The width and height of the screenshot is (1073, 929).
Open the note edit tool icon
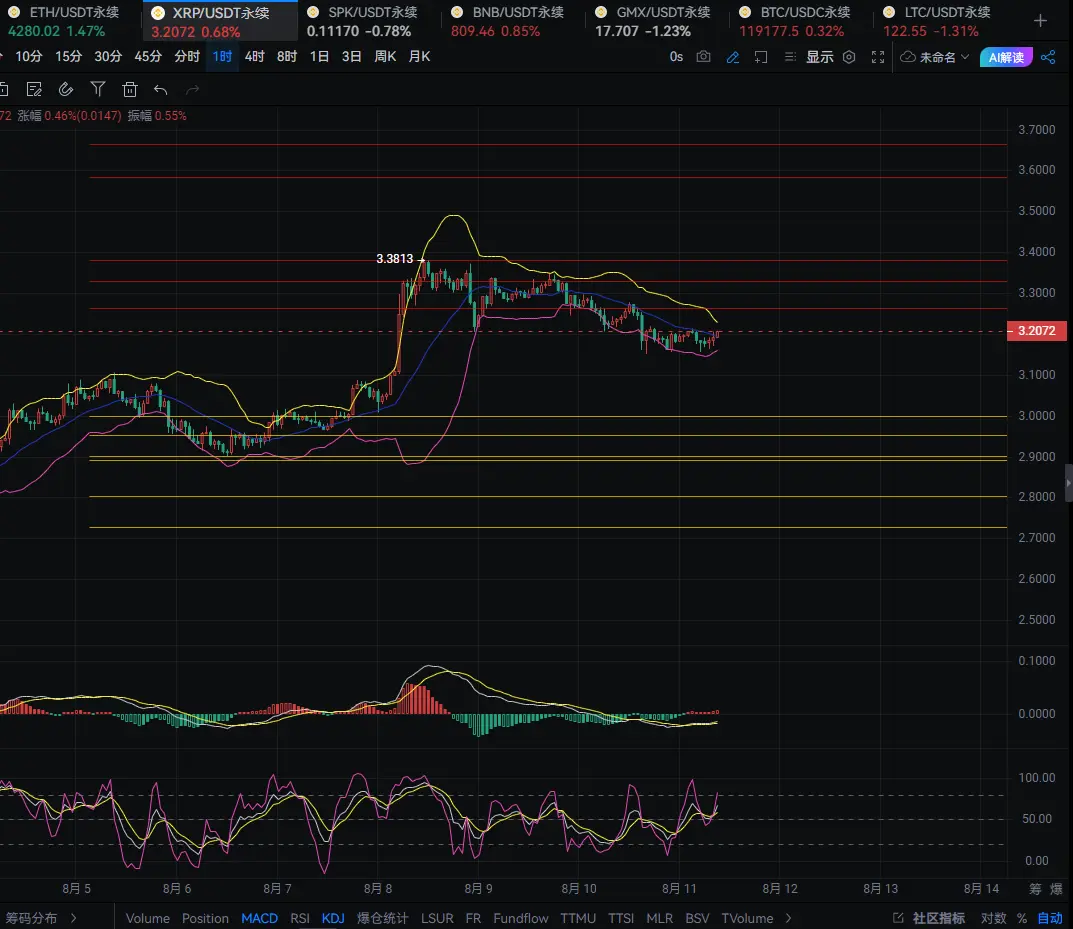[34, 89]
